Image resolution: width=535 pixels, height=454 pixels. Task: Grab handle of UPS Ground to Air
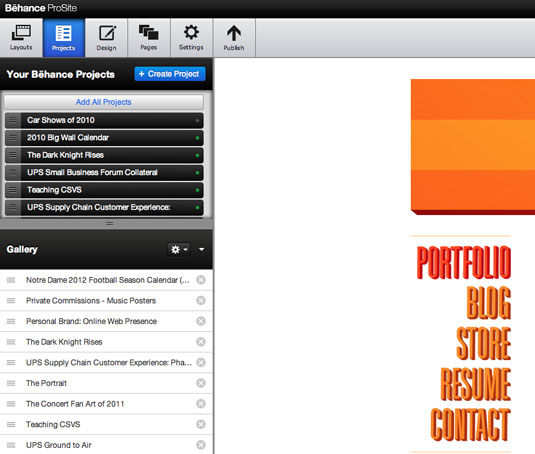pos(11,445)
